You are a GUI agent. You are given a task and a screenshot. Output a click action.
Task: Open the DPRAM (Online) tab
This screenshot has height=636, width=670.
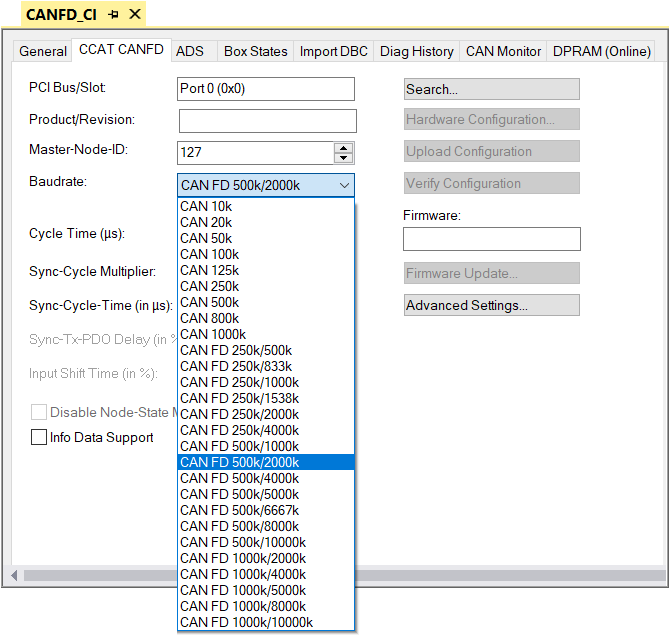click(601, 51)
